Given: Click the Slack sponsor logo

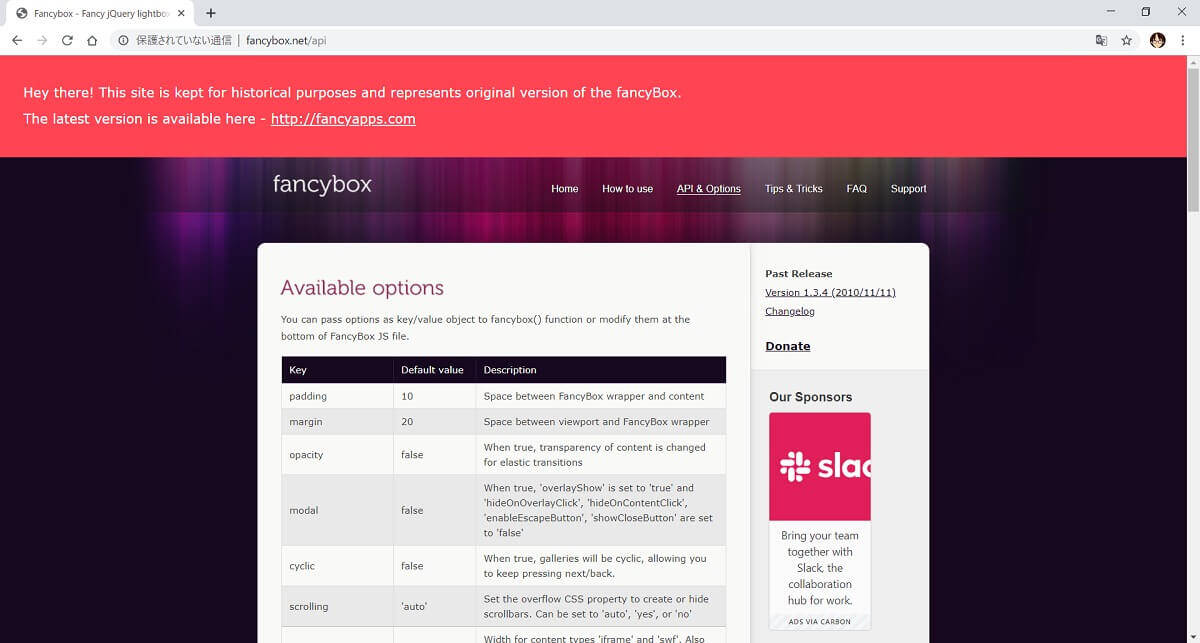Looking at the screenshot, I should (820, 466).
